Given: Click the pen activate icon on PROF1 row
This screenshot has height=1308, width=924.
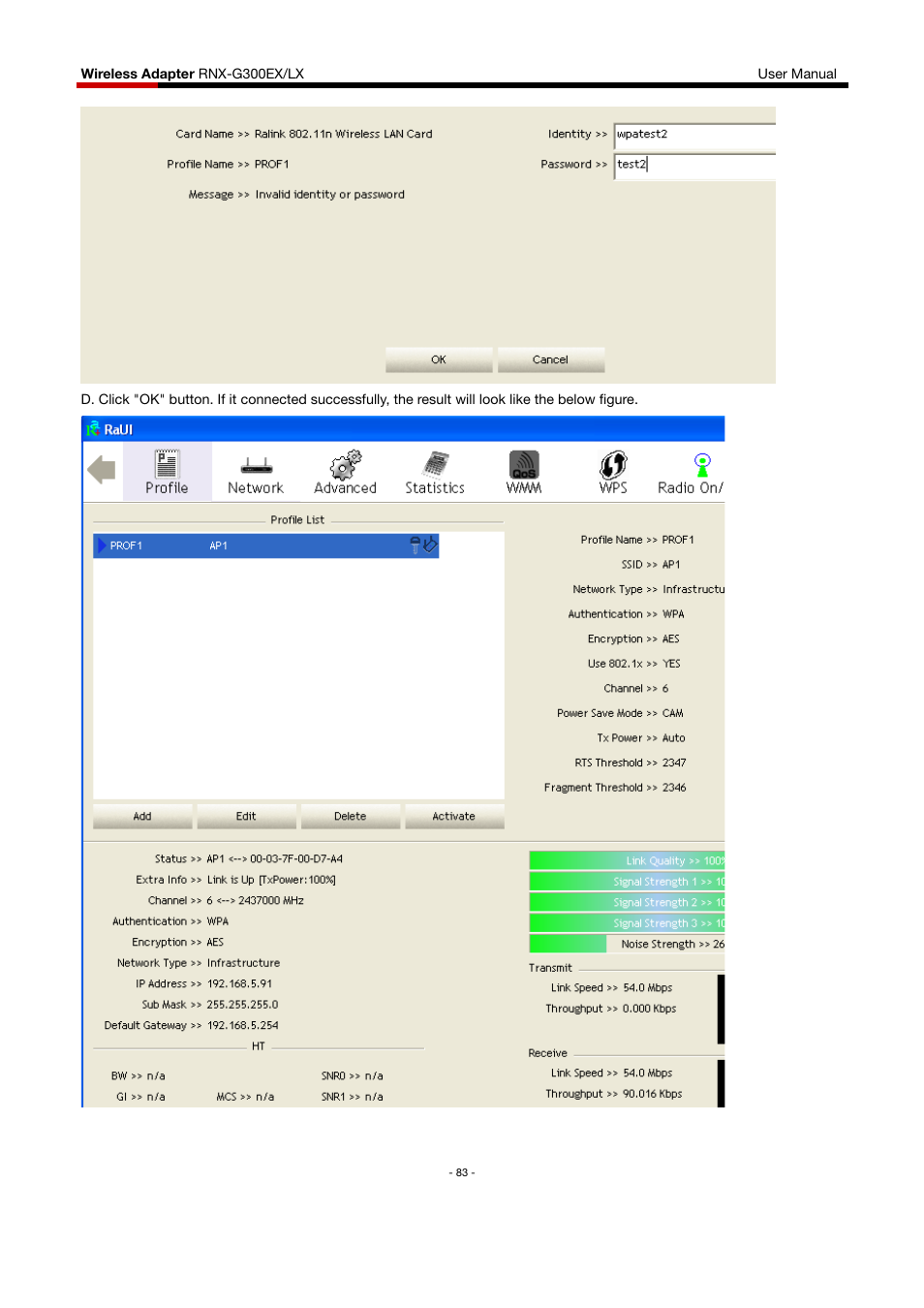Looking at the screenshot, I should (429, 545).
